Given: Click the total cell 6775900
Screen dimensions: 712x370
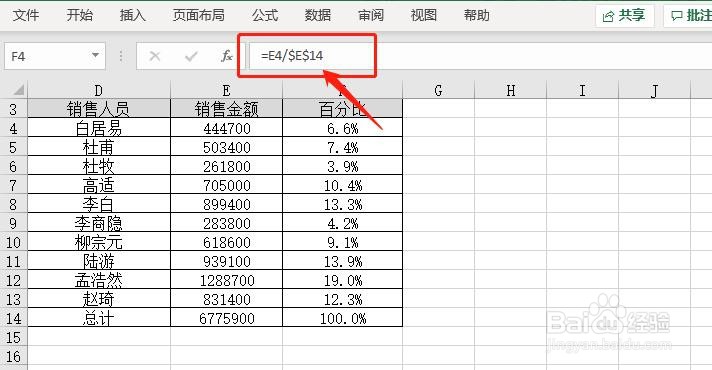Looking at the screenshot, I should pos(227,318).
